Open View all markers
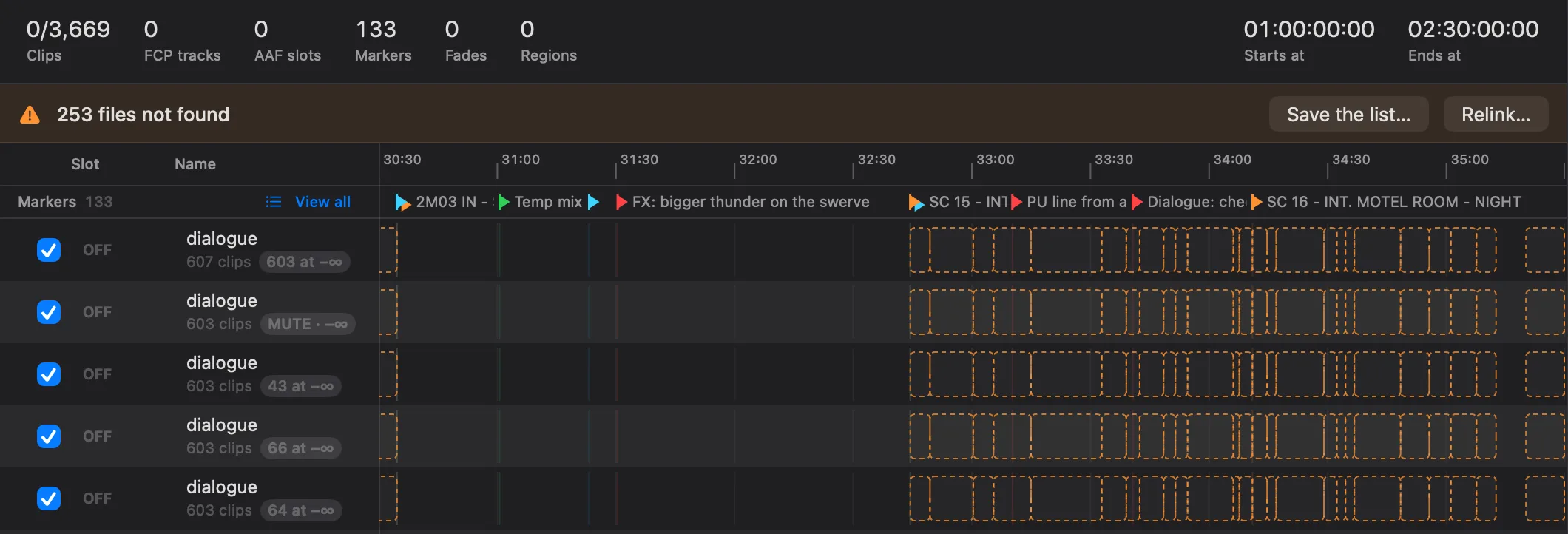1568x534 pixels. click(x=322, y=202)
